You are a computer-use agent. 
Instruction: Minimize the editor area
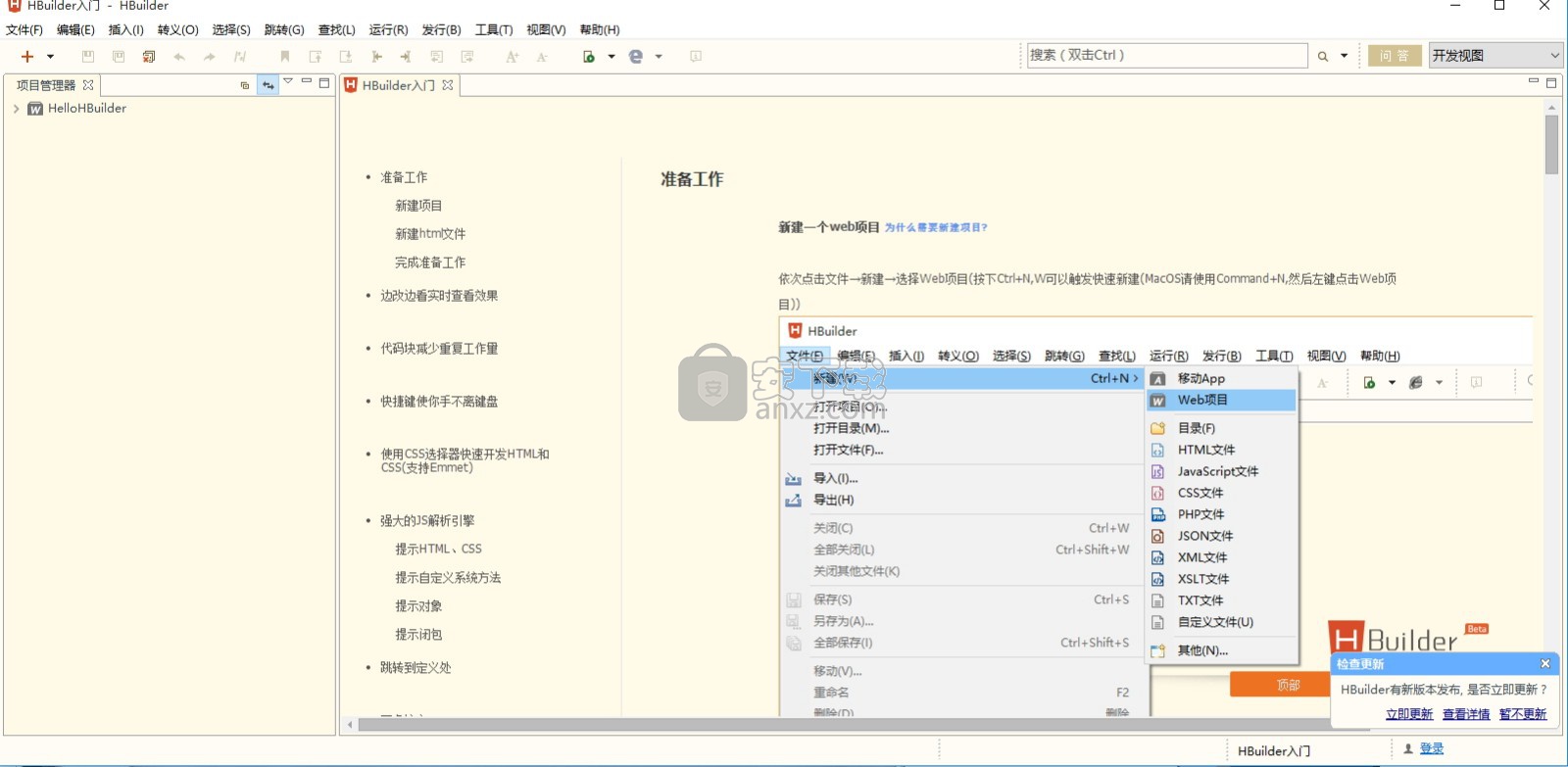(x=1534, y=81)
